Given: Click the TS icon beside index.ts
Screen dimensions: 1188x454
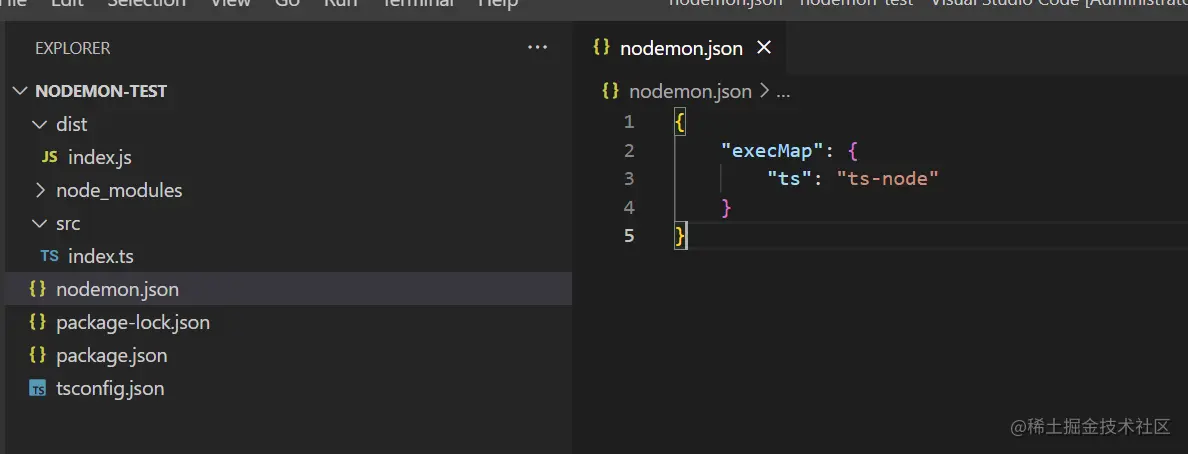Looking at the screenshot, I should 49,256.
